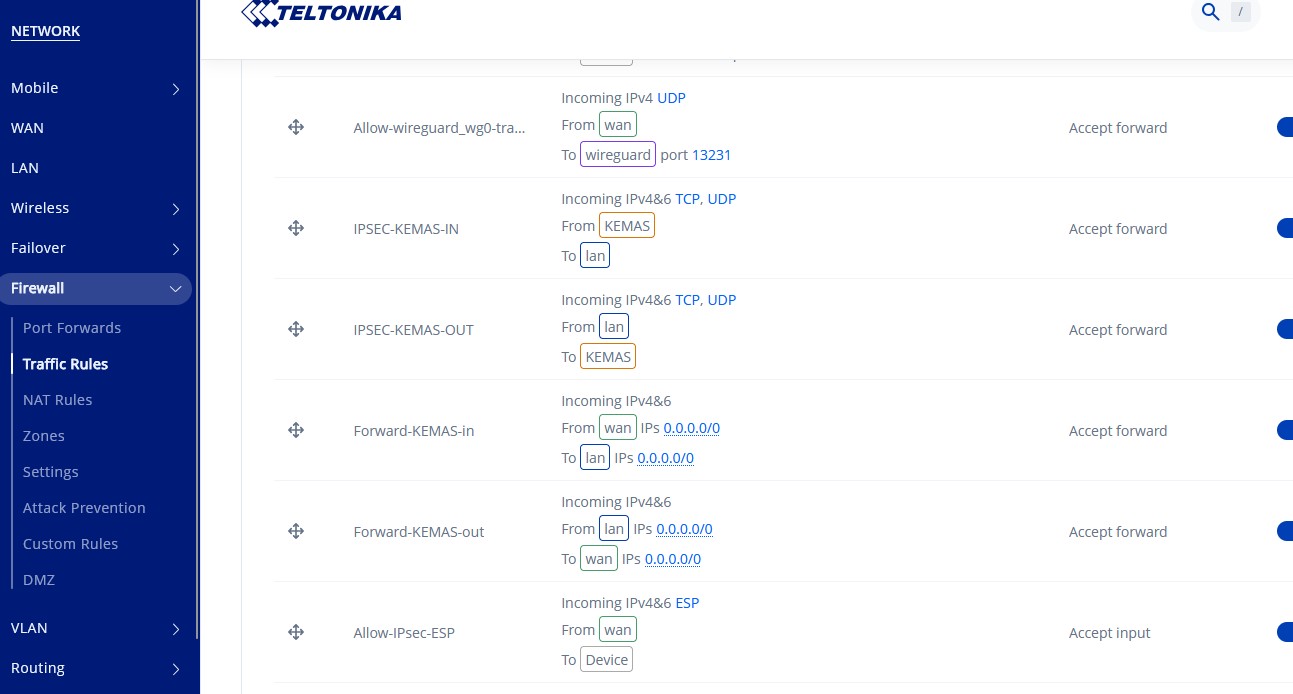1293x694 pixels.
Task: Disable the Forward-KEMAS-in rule switch
Action: point(1284,430)
